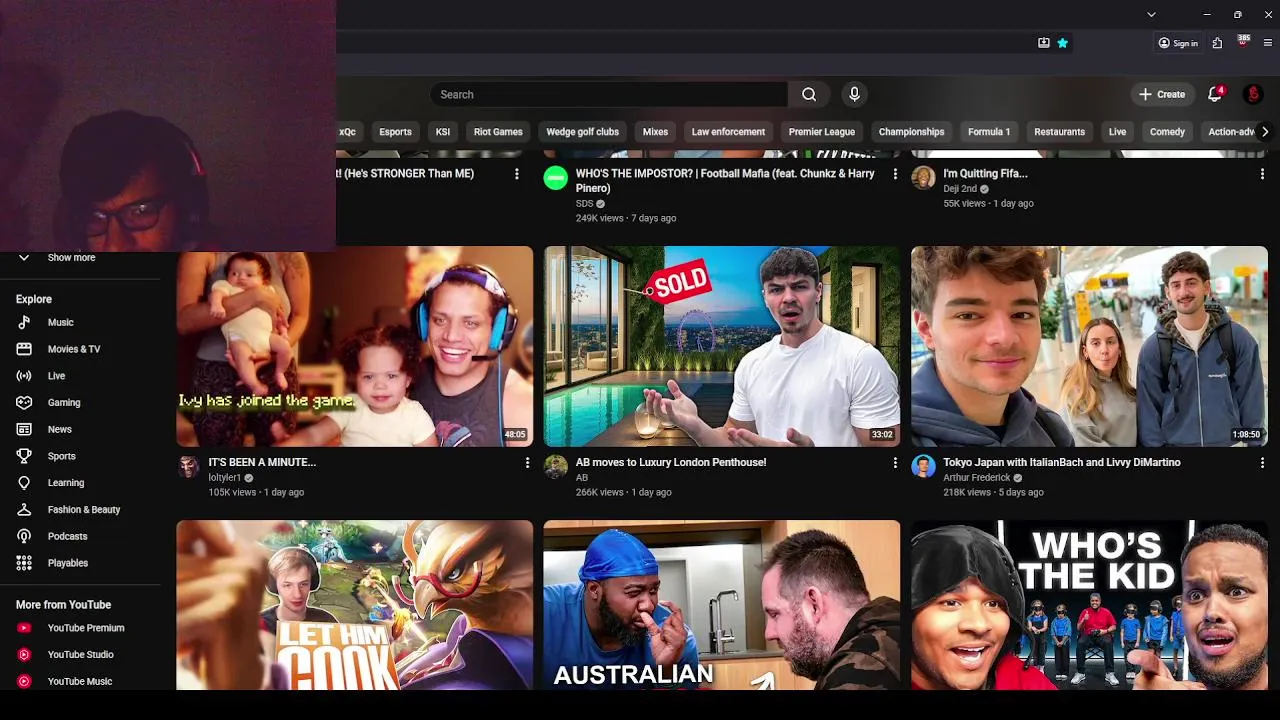Screen dimensions: 1280x720
Task: Open YouTube Studio link
Action: pyautogui.click(x=80, y=654)
